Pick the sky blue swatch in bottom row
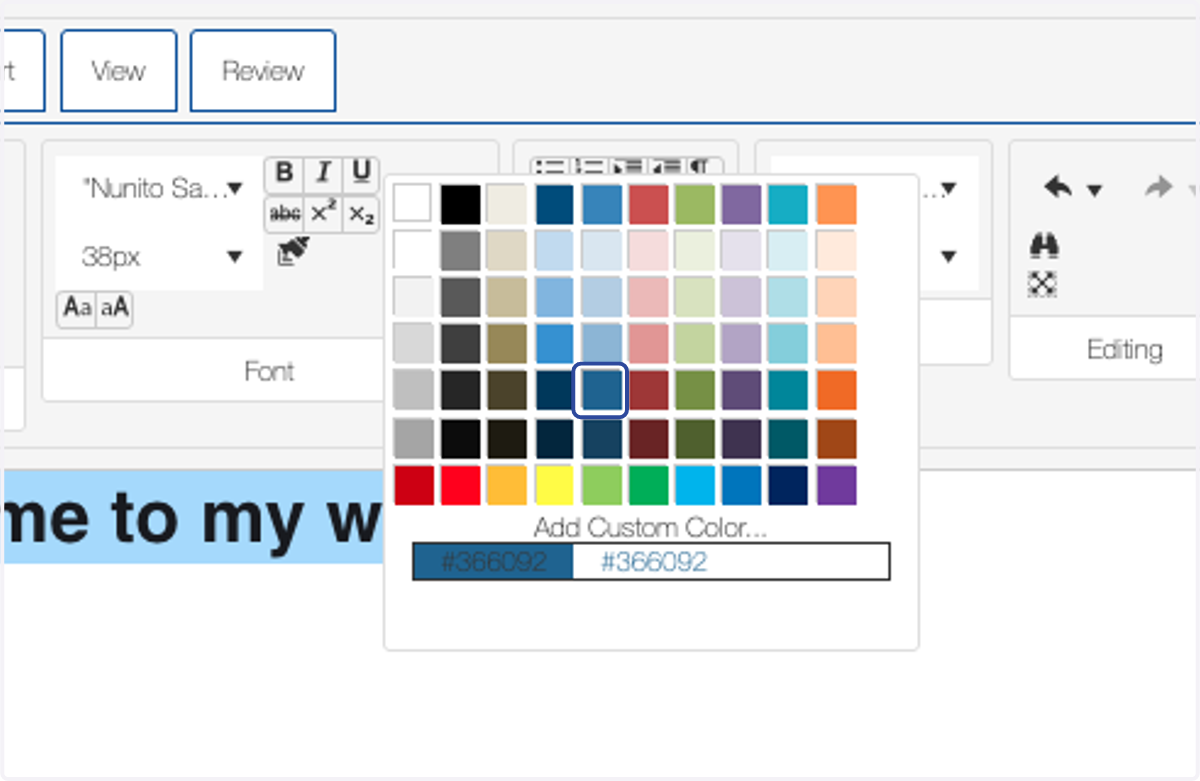 [x=695, y=485]
